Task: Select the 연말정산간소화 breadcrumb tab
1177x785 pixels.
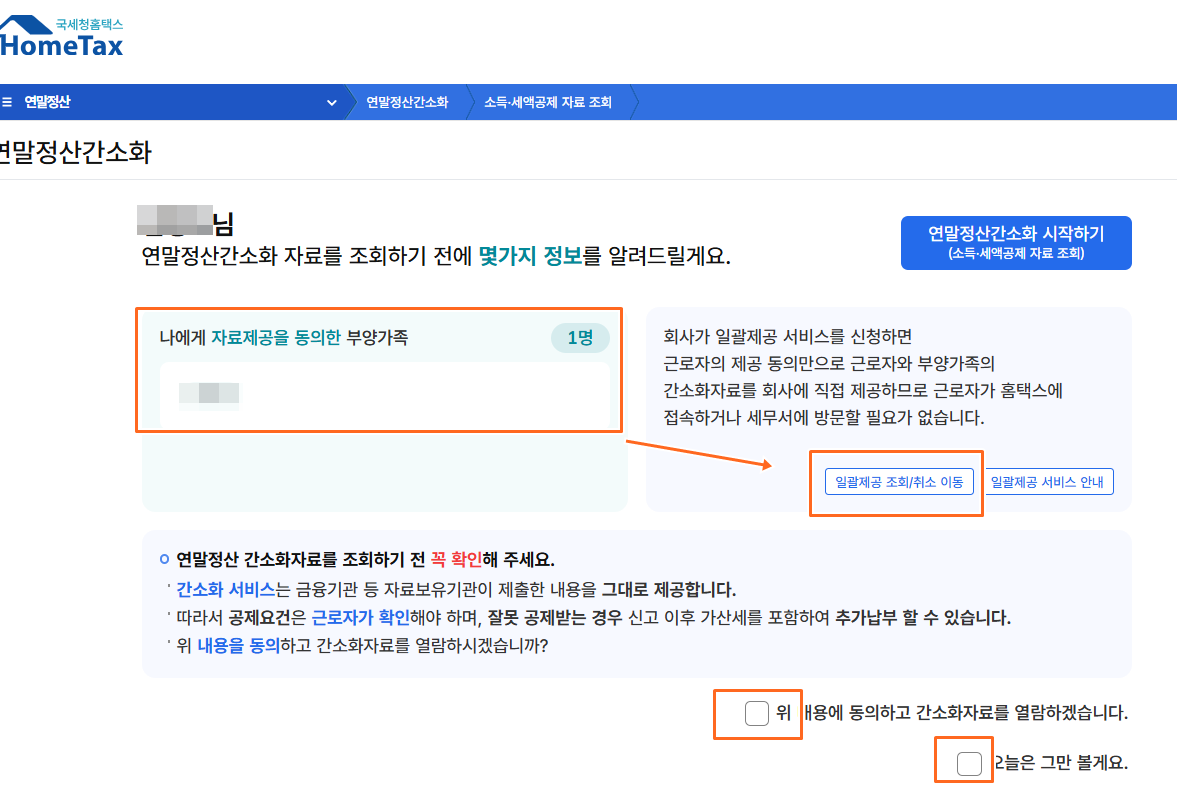Action: point(408,101)
